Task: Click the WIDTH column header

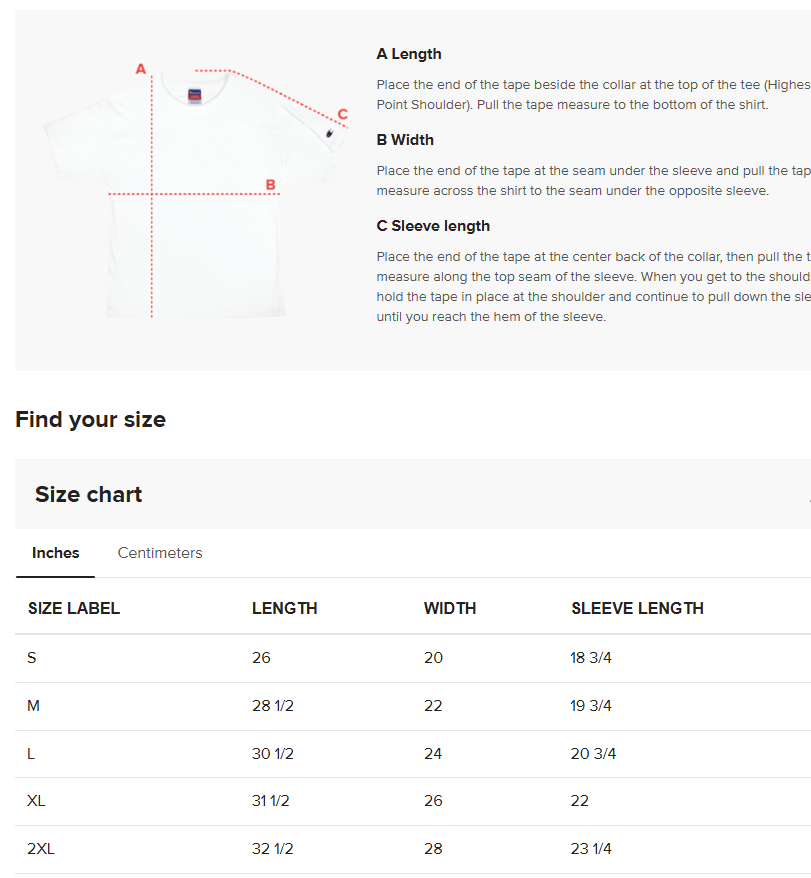Action: (450, 608)
